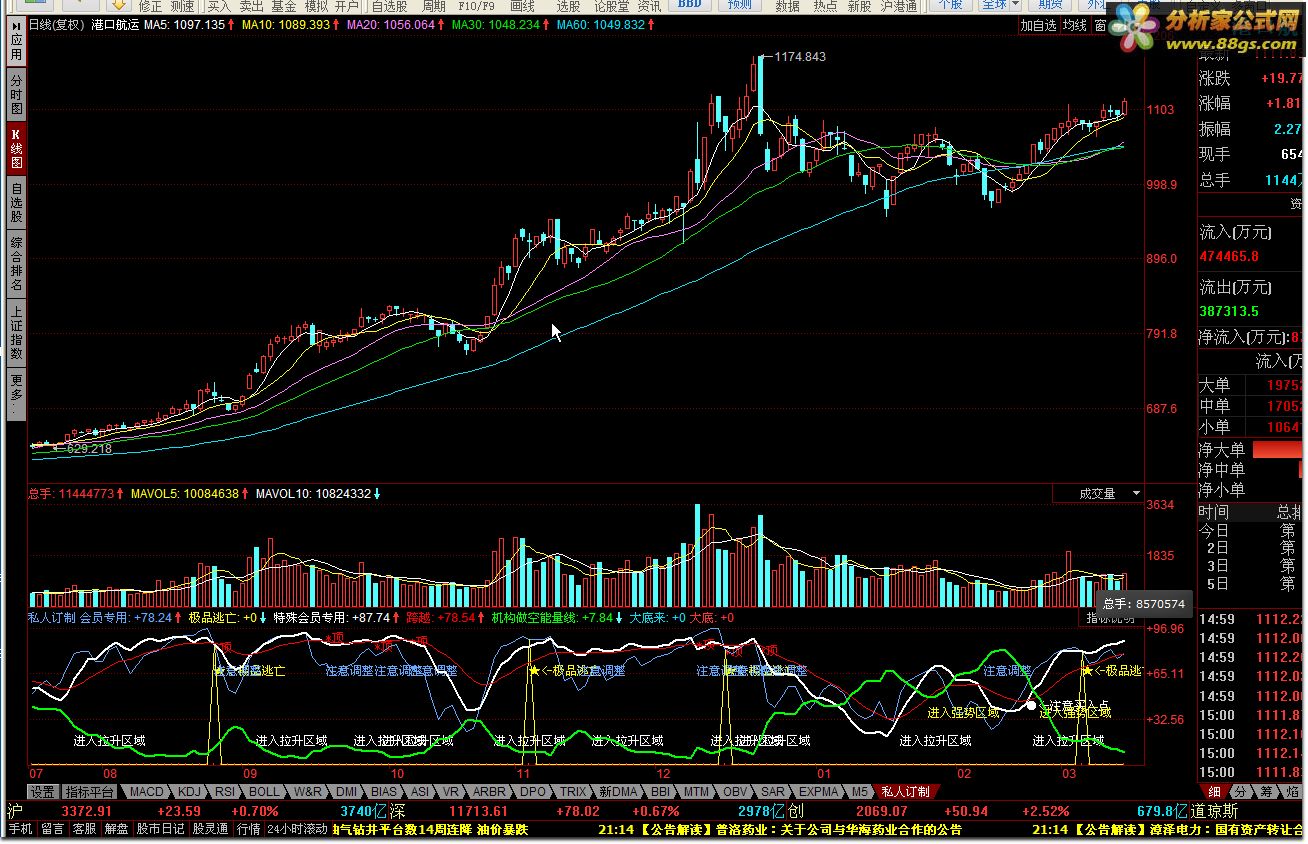Switch indicator to W&R
The height and width of the screenshot is (844, 1308).
point(308,791)
